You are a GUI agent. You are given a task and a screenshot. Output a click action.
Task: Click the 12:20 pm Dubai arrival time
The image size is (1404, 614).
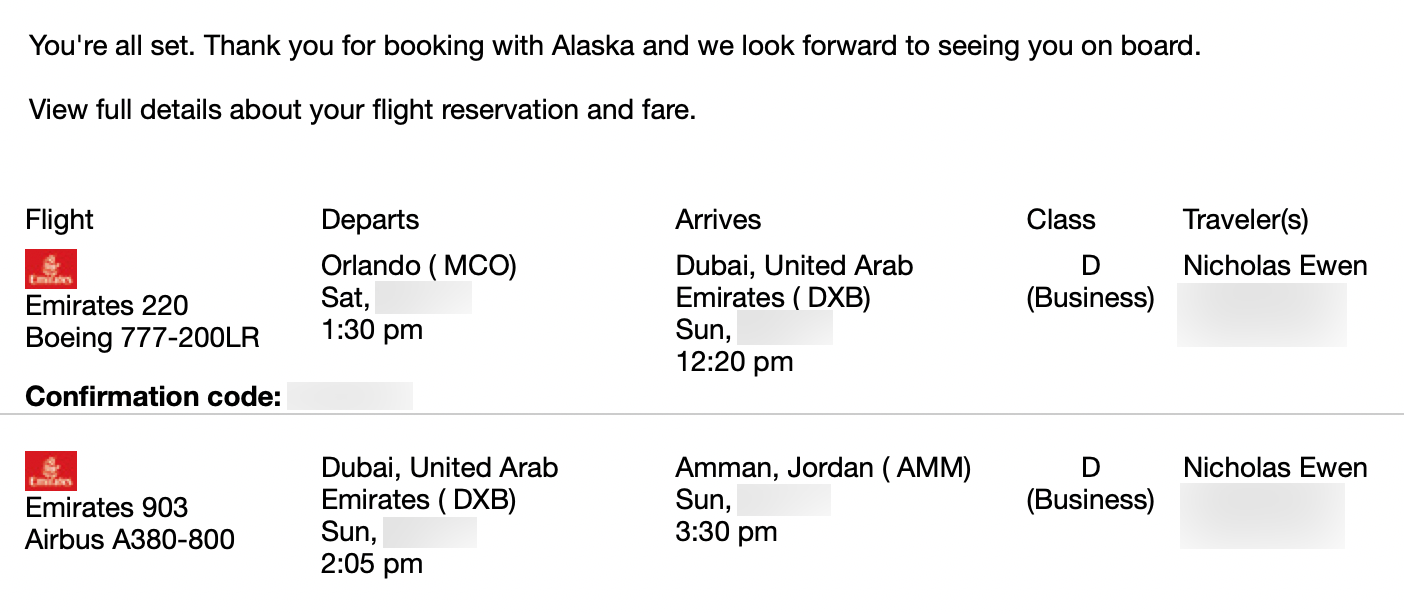click(735, 362)
